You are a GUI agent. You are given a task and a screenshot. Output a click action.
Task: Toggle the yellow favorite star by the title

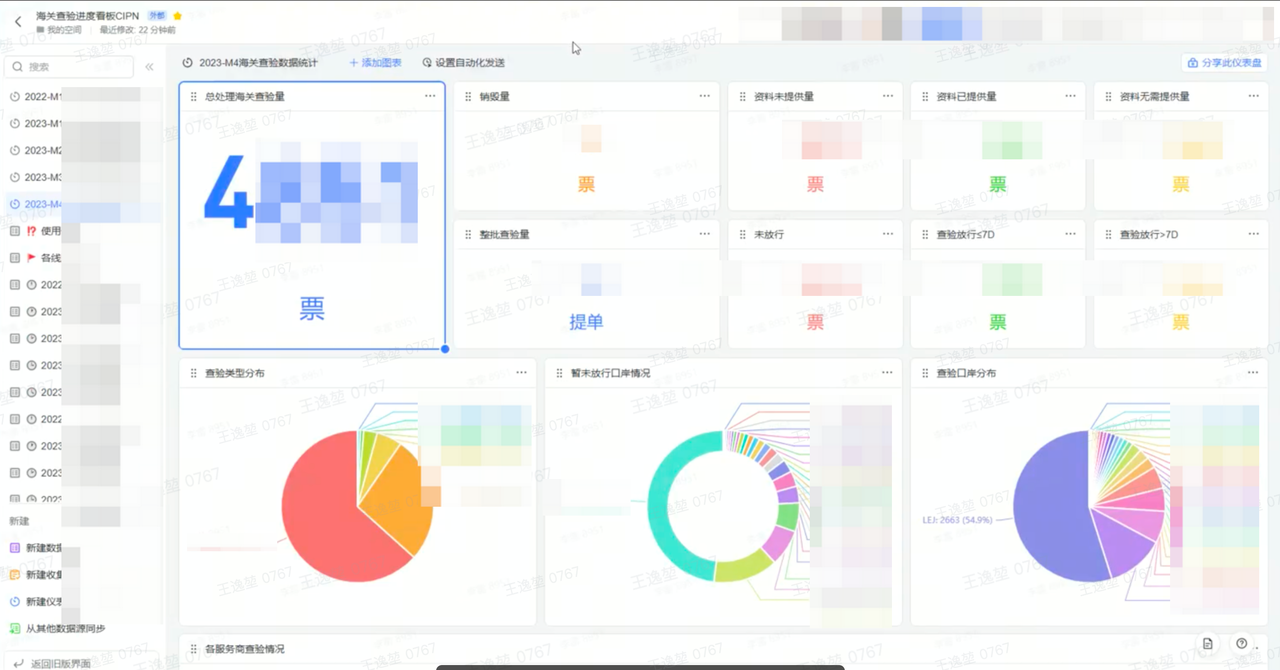point(178,16)
